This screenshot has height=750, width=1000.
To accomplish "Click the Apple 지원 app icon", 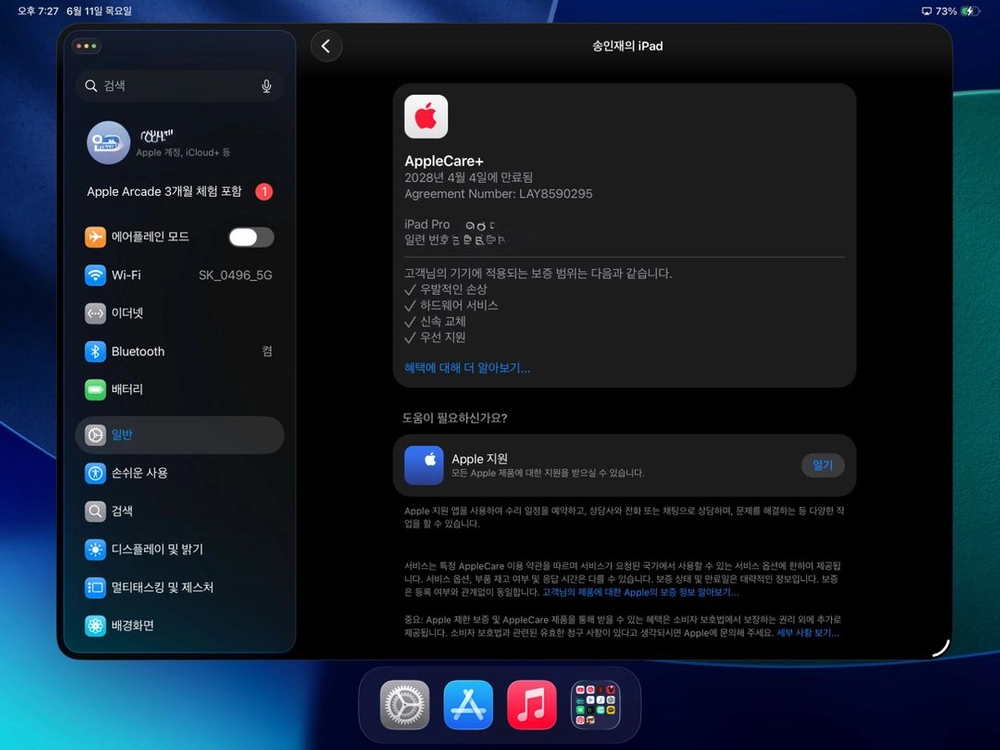I will click(x=424, y=465).
